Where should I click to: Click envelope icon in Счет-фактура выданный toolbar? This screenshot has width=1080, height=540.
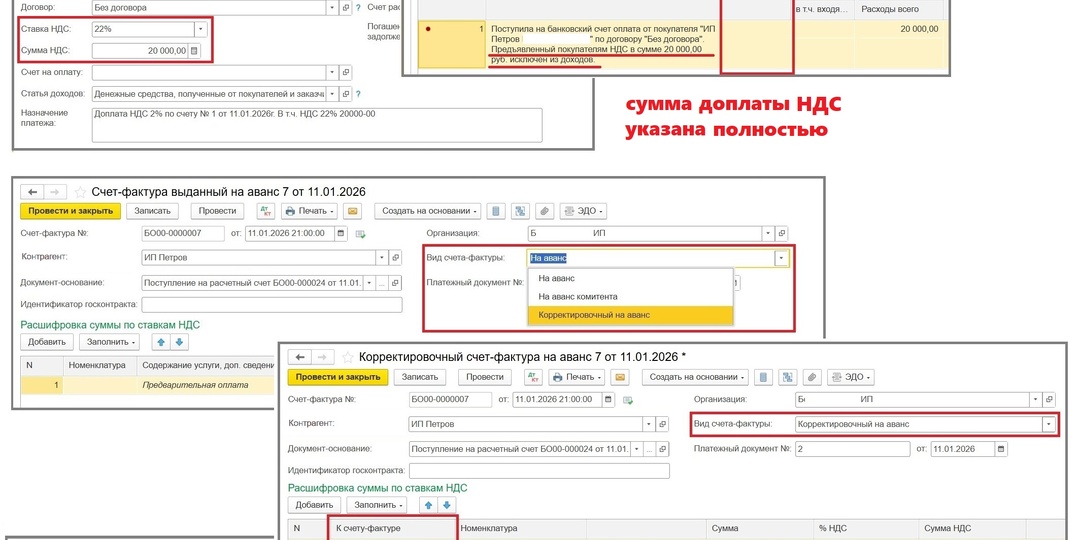tap(353, 211)
